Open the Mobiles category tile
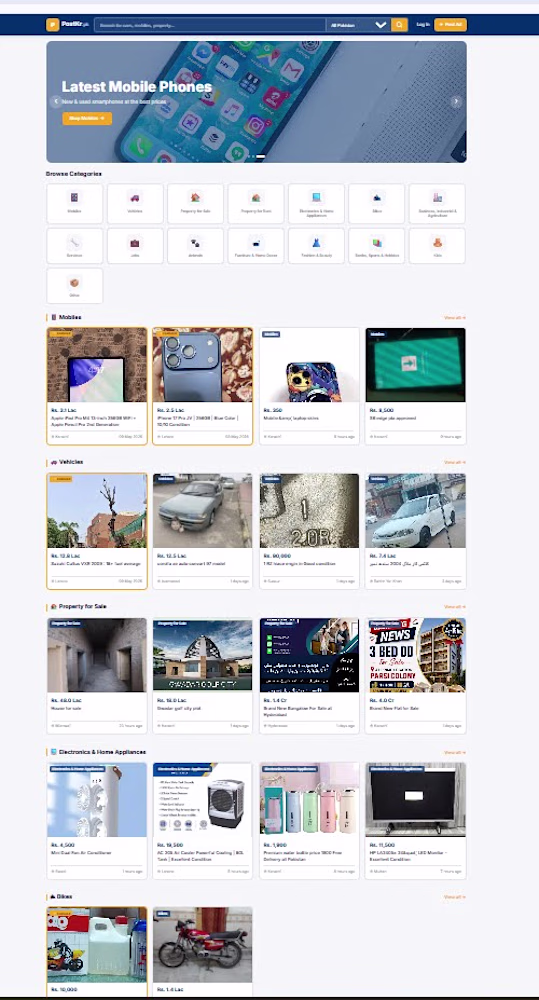The height and width of the screenshot is (1000, 539). tap(75, 203)
